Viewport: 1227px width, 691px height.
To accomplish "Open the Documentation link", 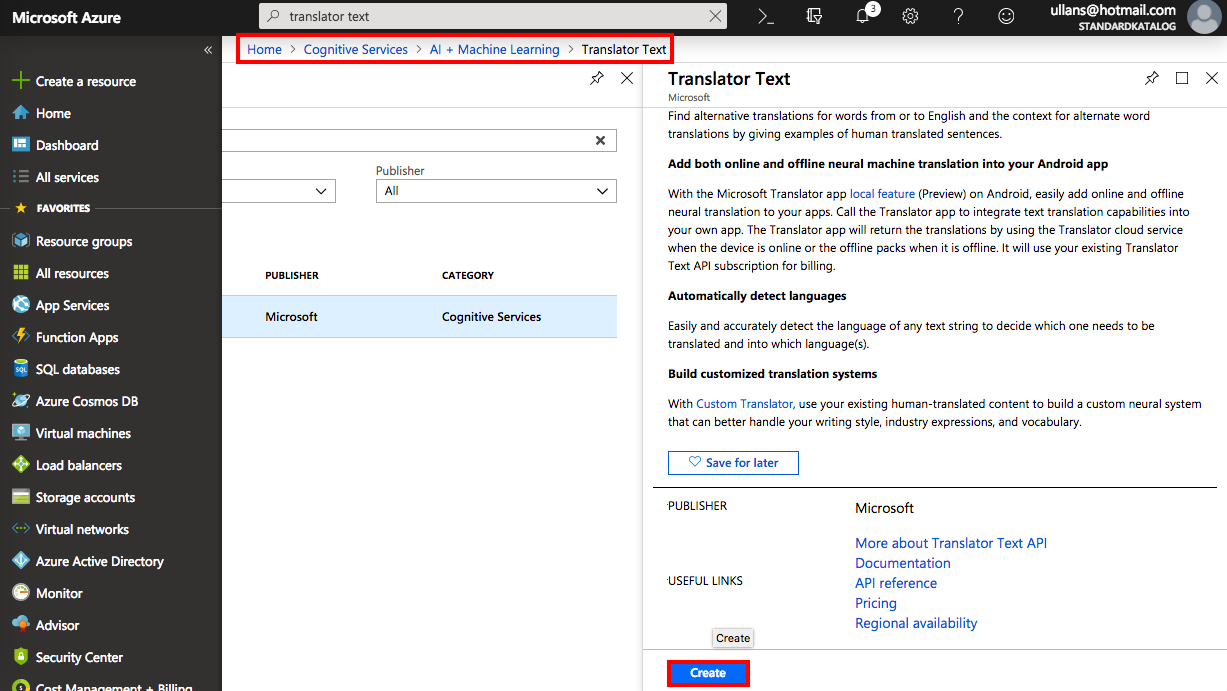I will point(903,563).
